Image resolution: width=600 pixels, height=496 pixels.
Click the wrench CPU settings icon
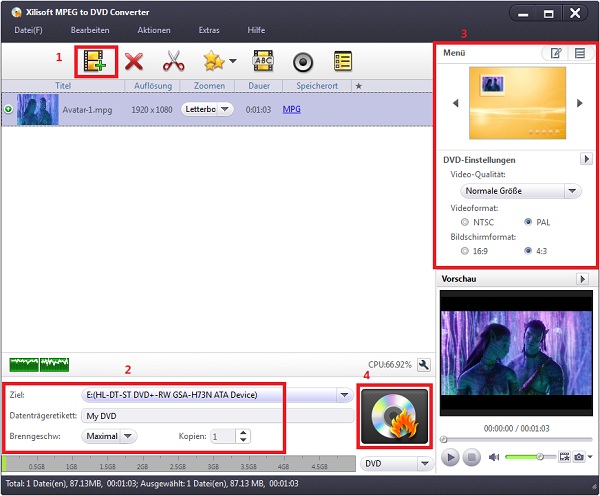(424, 365)
